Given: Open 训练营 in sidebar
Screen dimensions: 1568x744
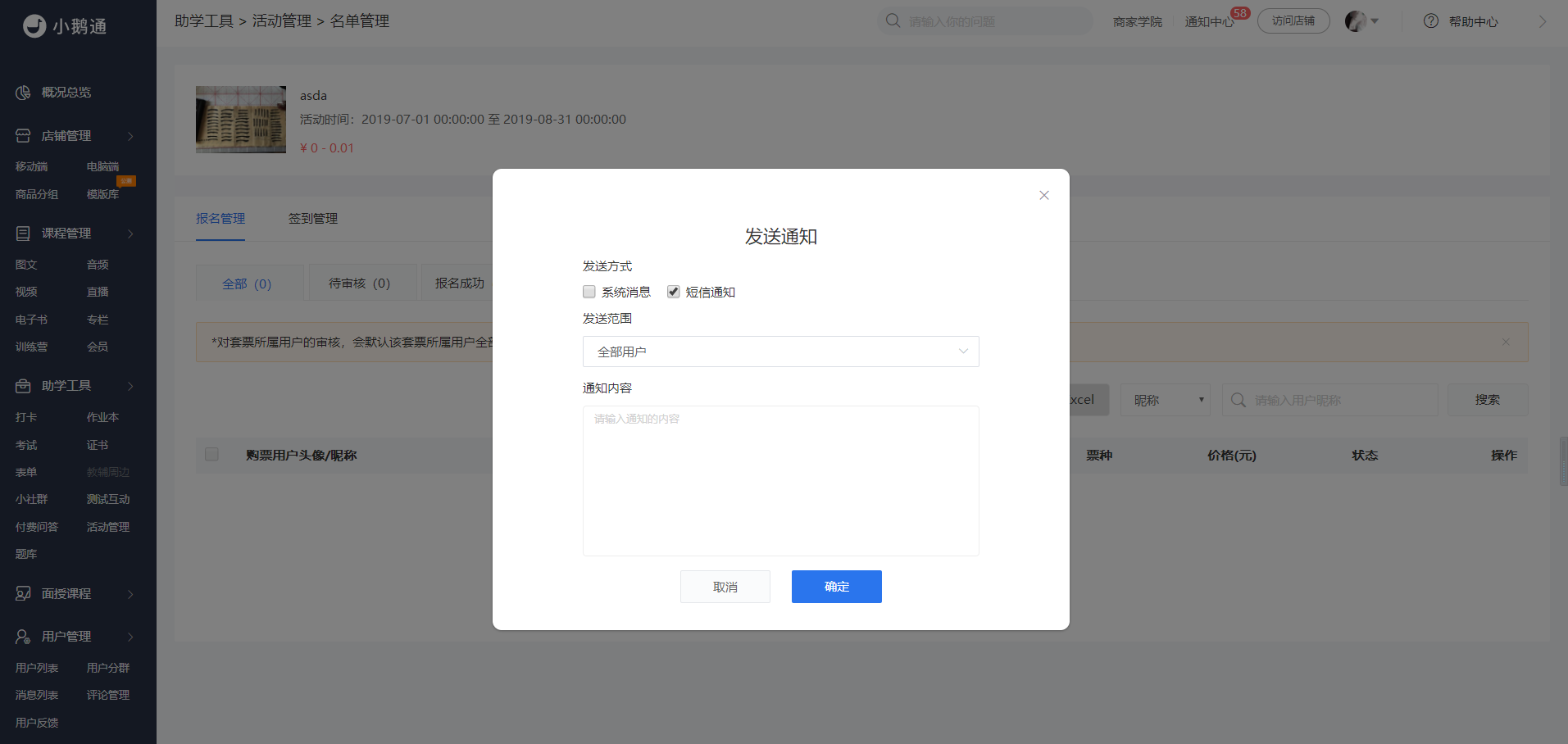Looking at the screenshot, I should tap(32, 347).
